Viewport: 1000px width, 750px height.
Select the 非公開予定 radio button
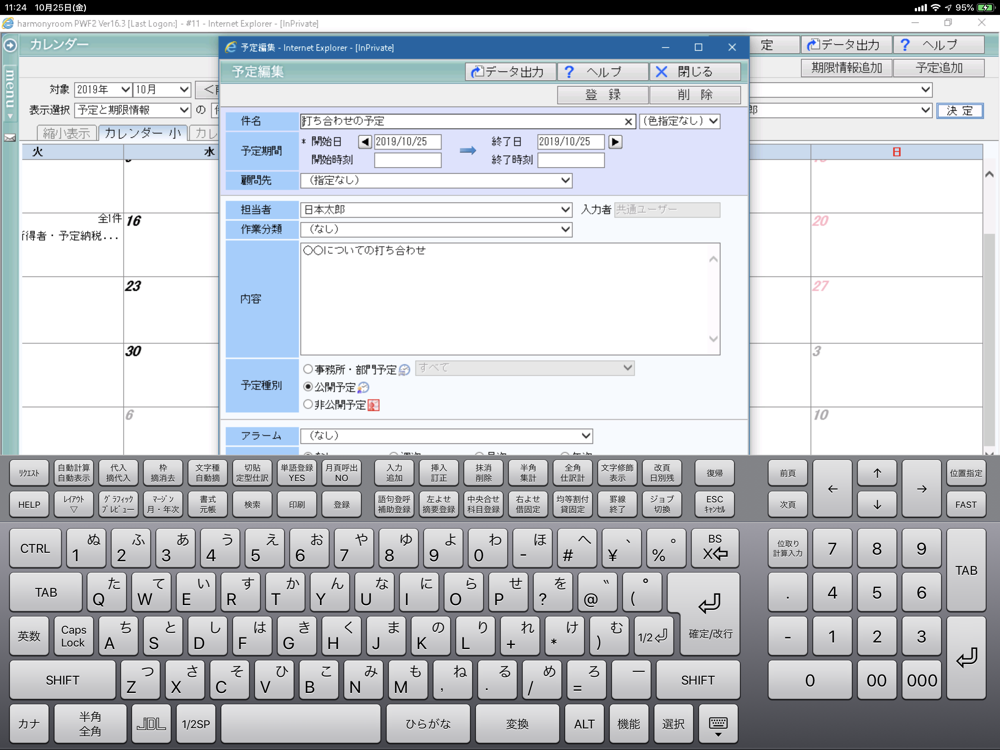coord(308,404)
